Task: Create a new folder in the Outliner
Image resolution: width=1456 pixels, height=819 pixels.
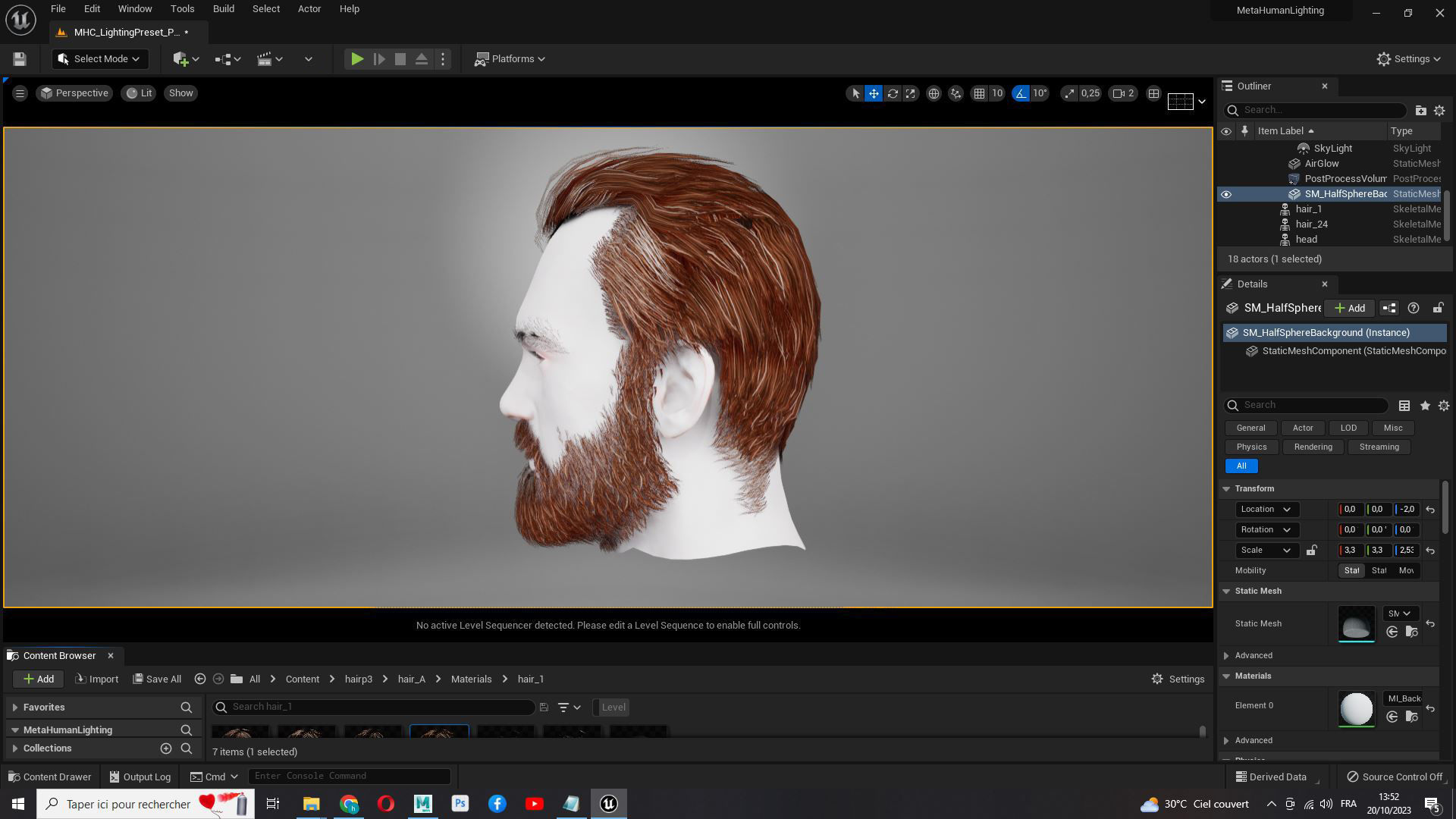Action: tap(1420, 111)
